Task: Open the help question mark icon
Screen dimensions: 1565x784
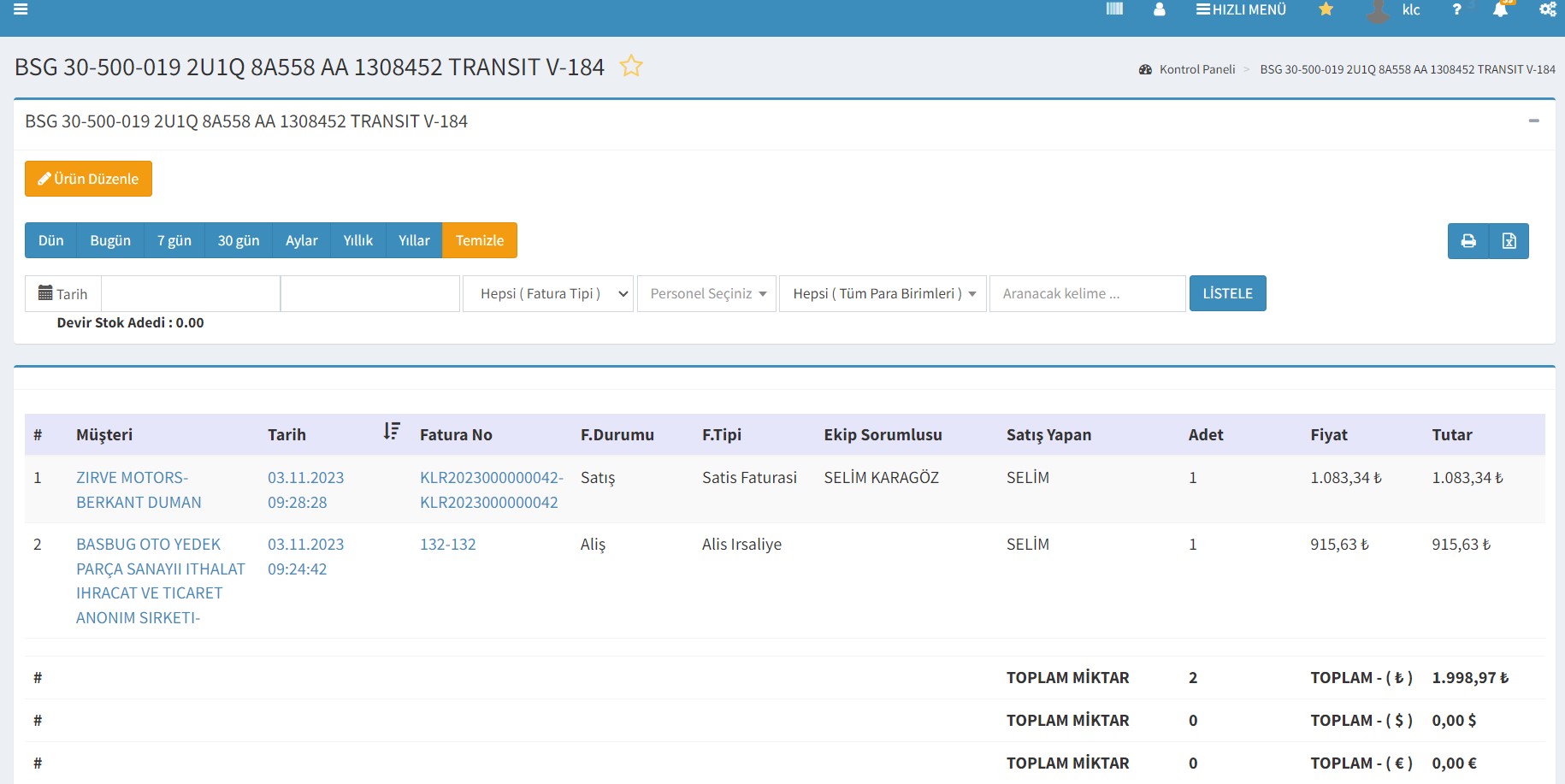Action: click(1456, 9)
